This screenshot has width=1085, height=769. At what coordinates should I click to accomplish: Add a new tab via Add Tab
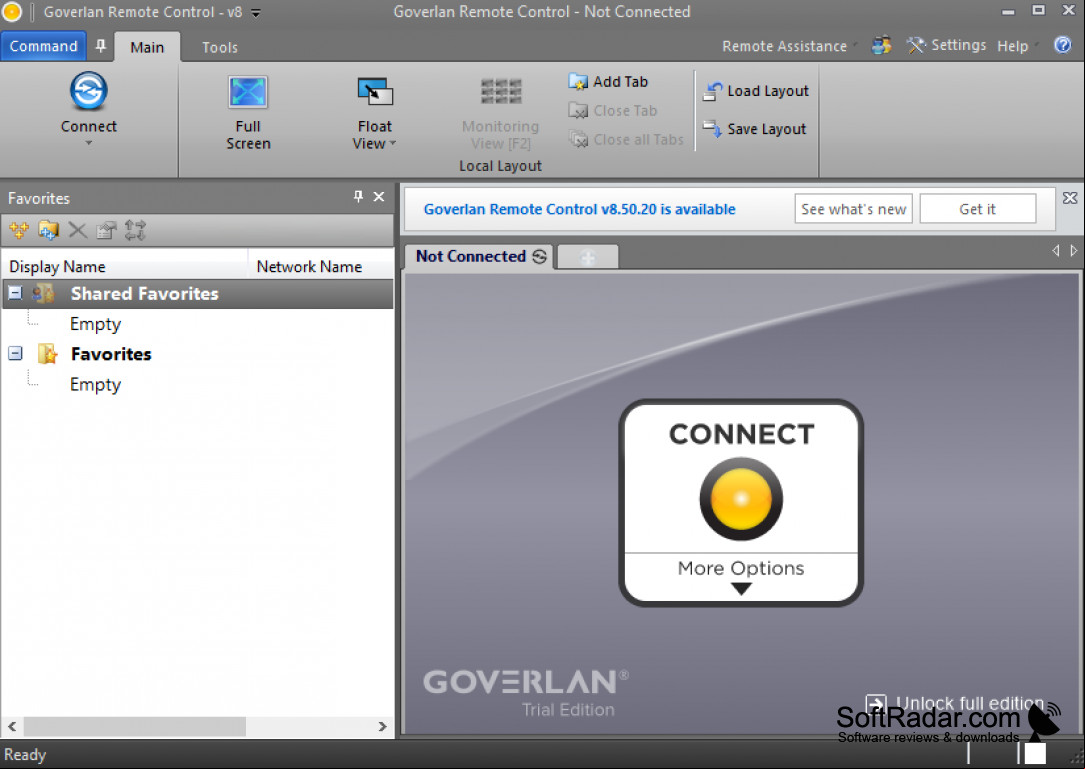[608, 82]
